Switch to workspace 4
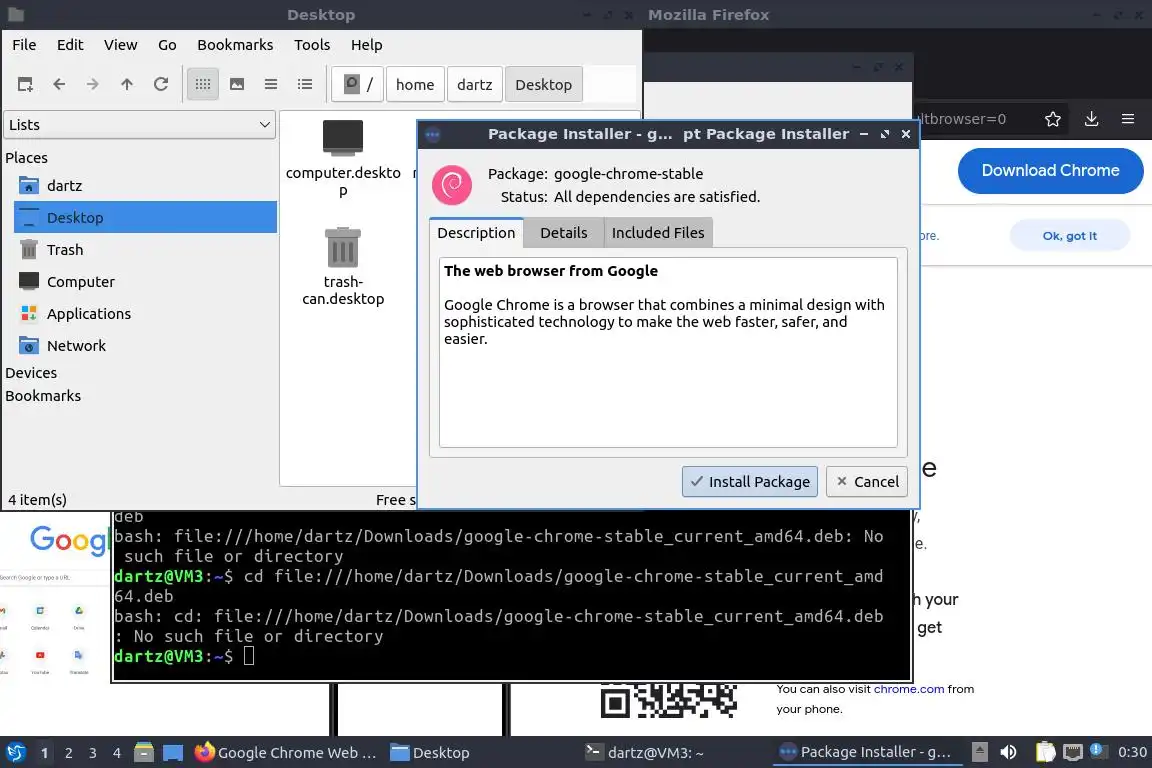The width and height of the screenshot is (1152, 768). click(x=117, y=753)
